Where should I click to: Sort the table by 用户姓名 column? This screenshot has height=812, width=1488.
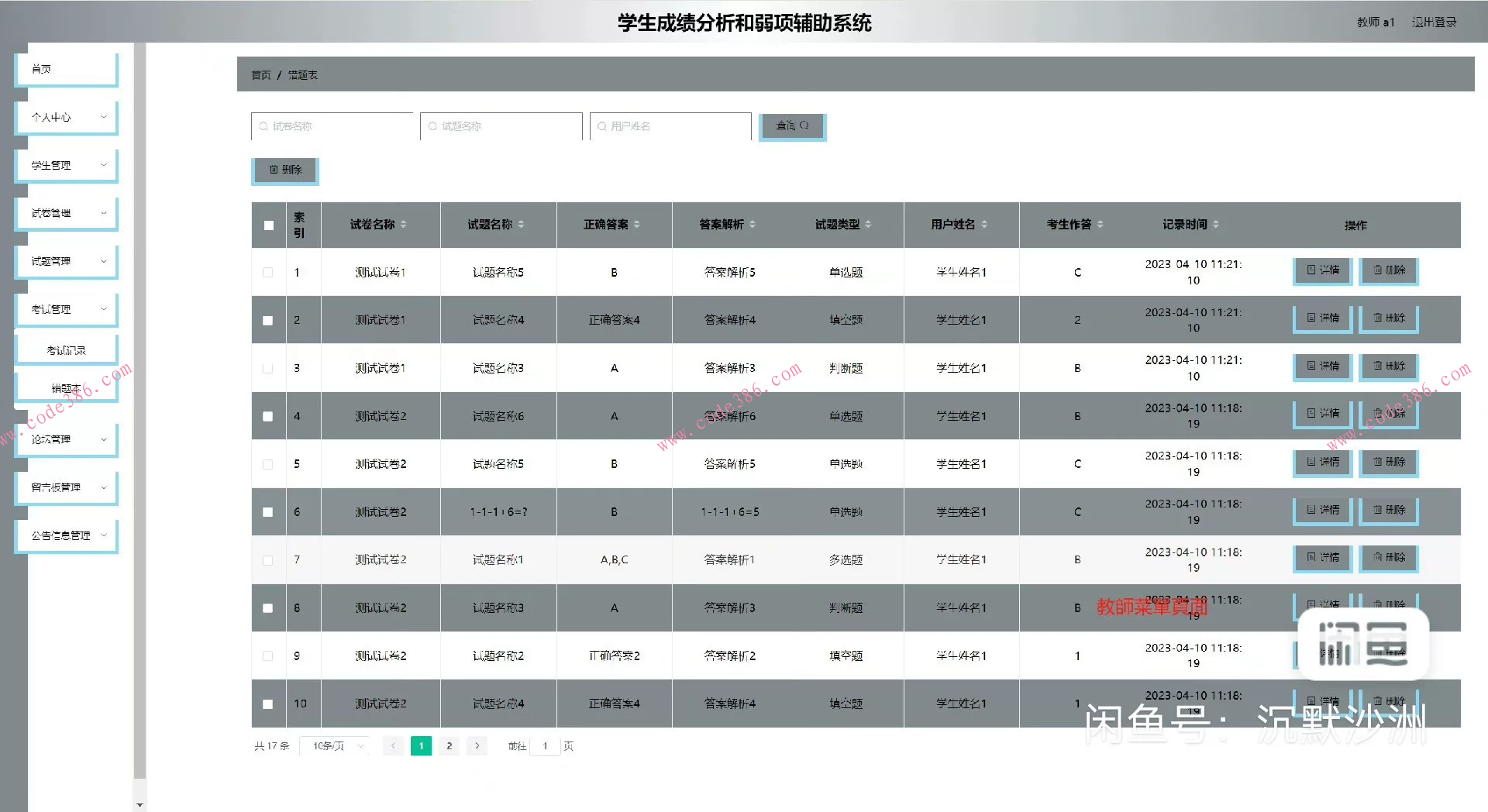click(984, 225)
